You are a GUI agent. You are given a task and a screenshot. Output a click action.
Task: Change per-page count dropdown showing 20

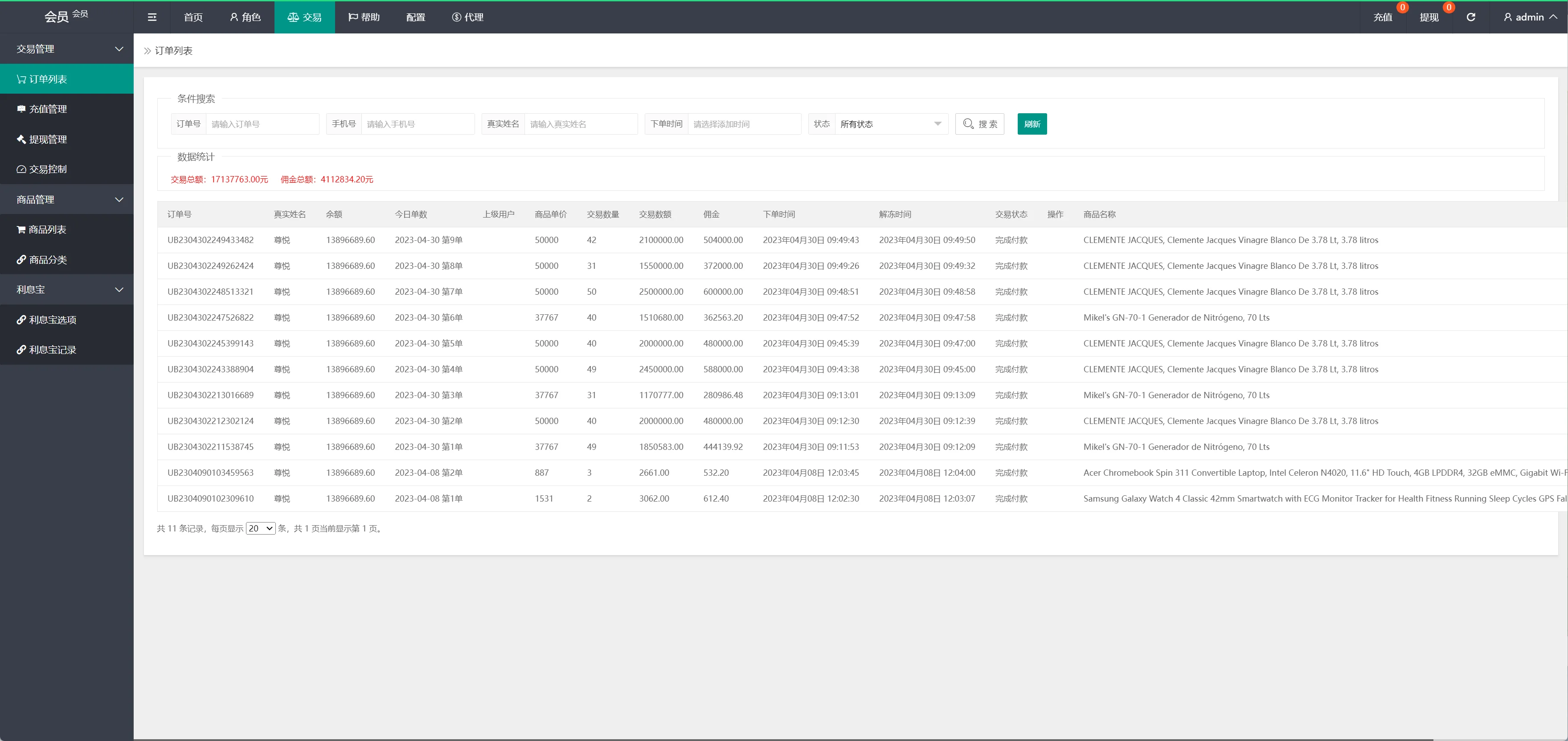coord(261,528)
